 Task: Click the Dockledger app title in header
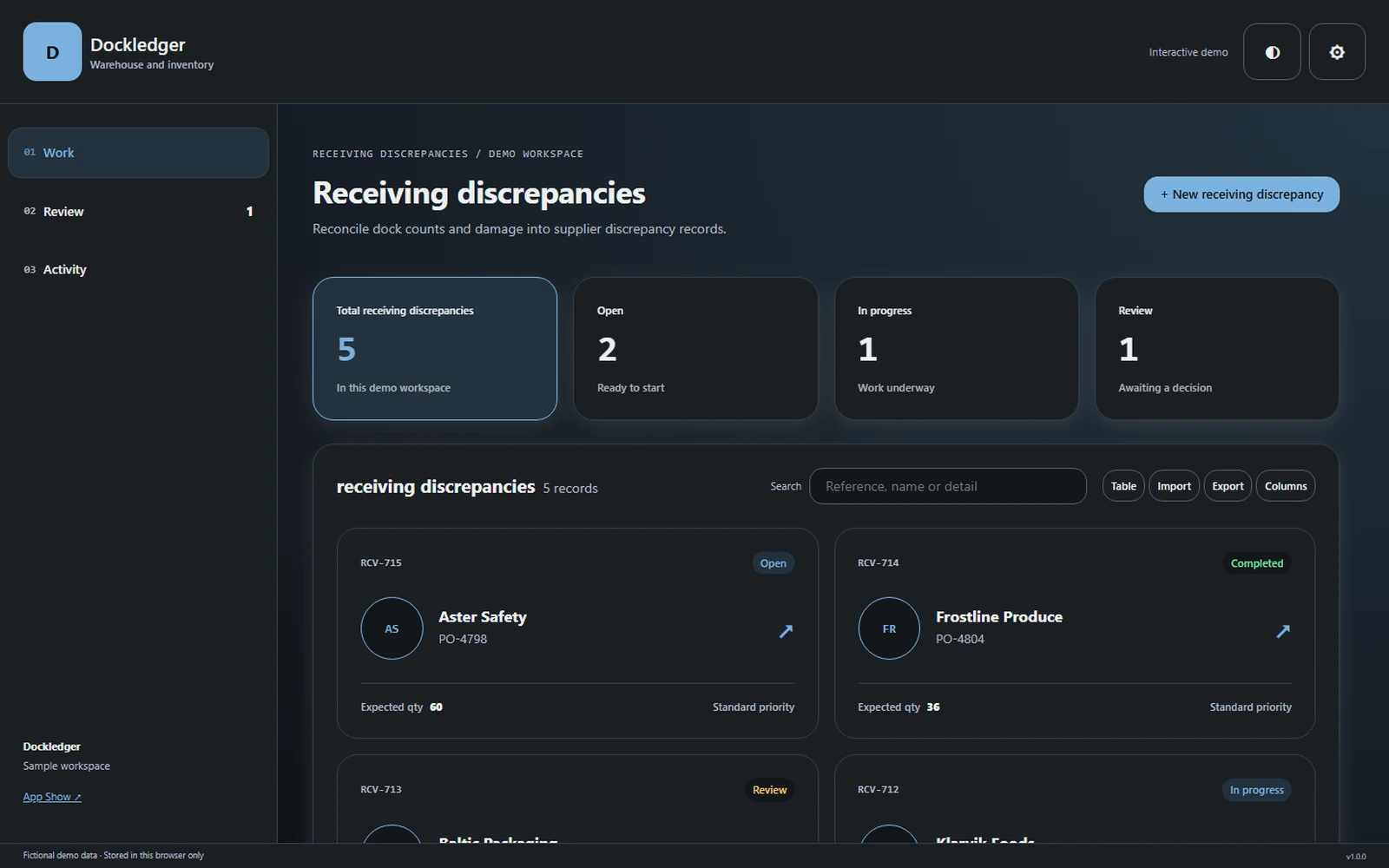[138, 44]
